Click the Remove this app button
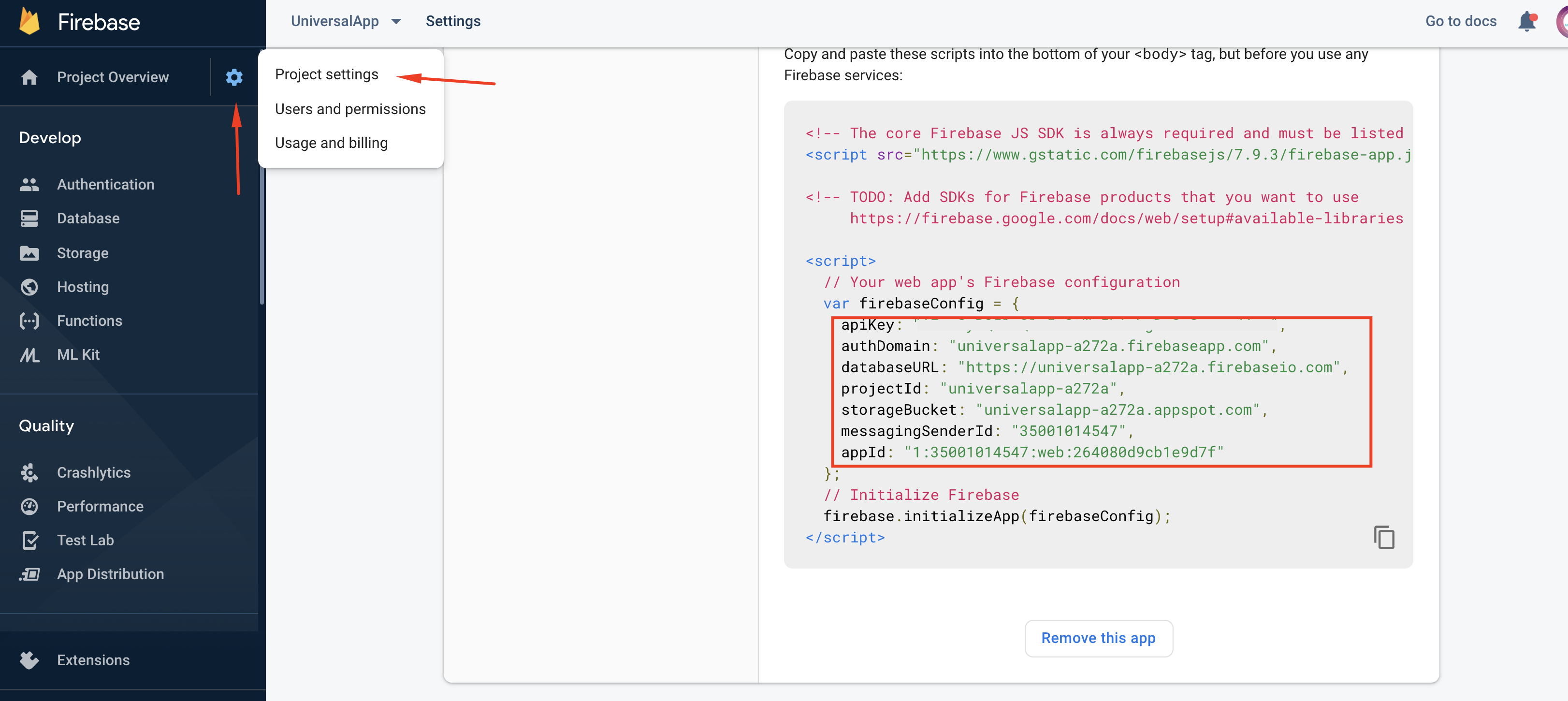 click(x=1098, y=638)
